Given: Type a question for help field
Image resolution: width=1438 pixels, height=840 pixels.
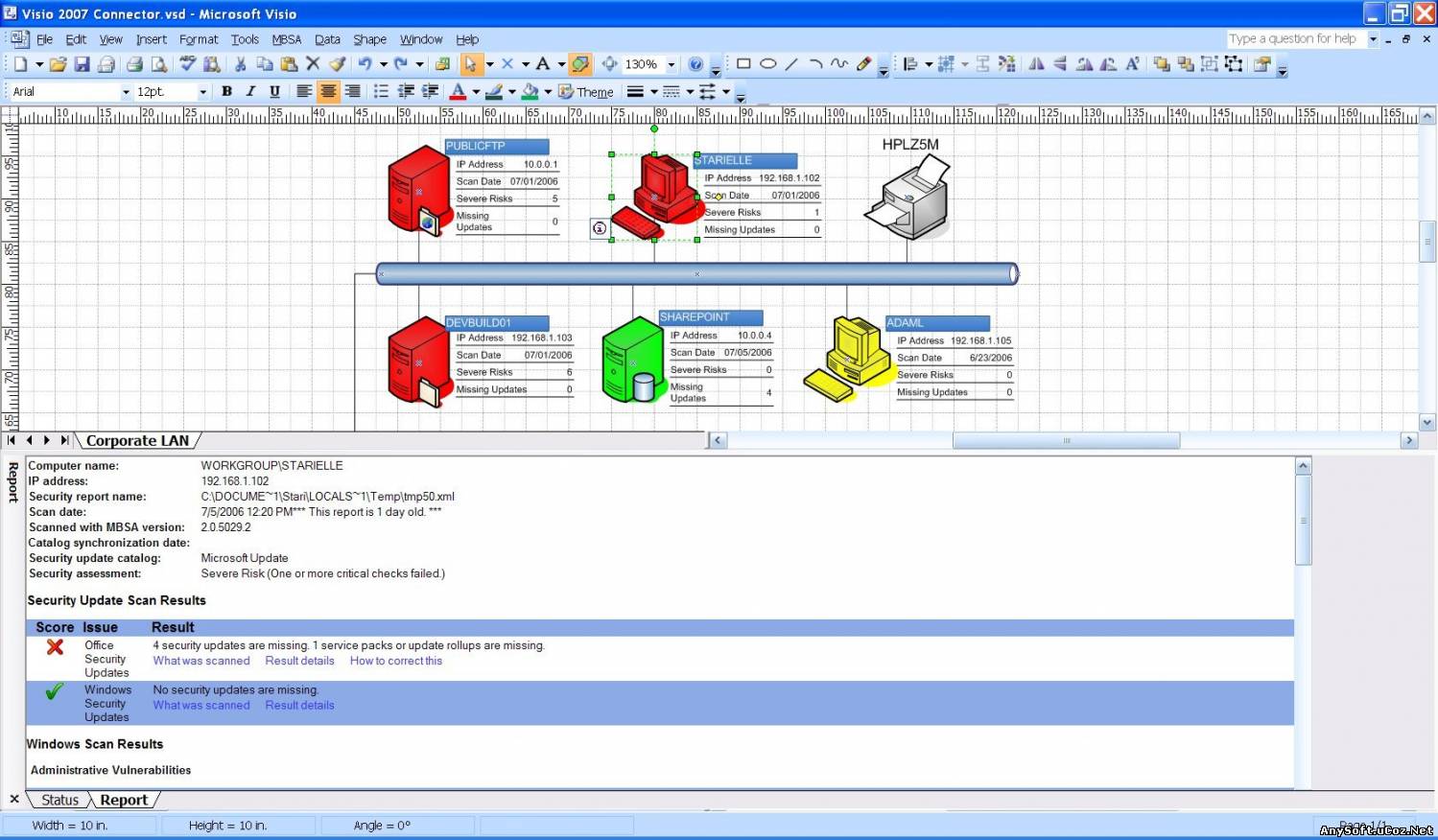Looking at the screenshot, I should pyautogui.click(x=1296, y=38).
